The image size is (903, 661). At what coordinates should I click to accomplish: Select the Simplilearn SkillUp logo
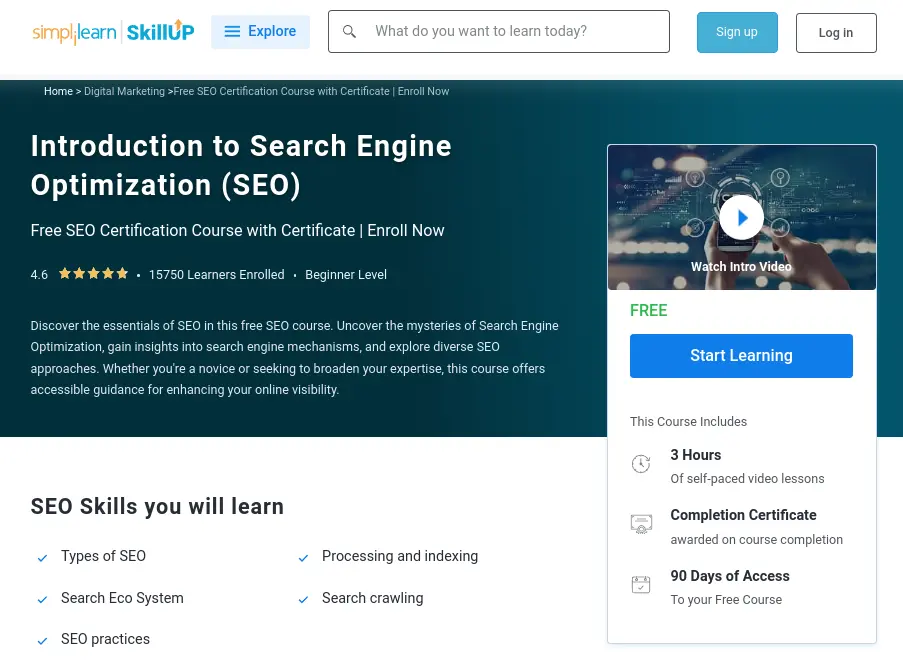[x=112, y=31]
